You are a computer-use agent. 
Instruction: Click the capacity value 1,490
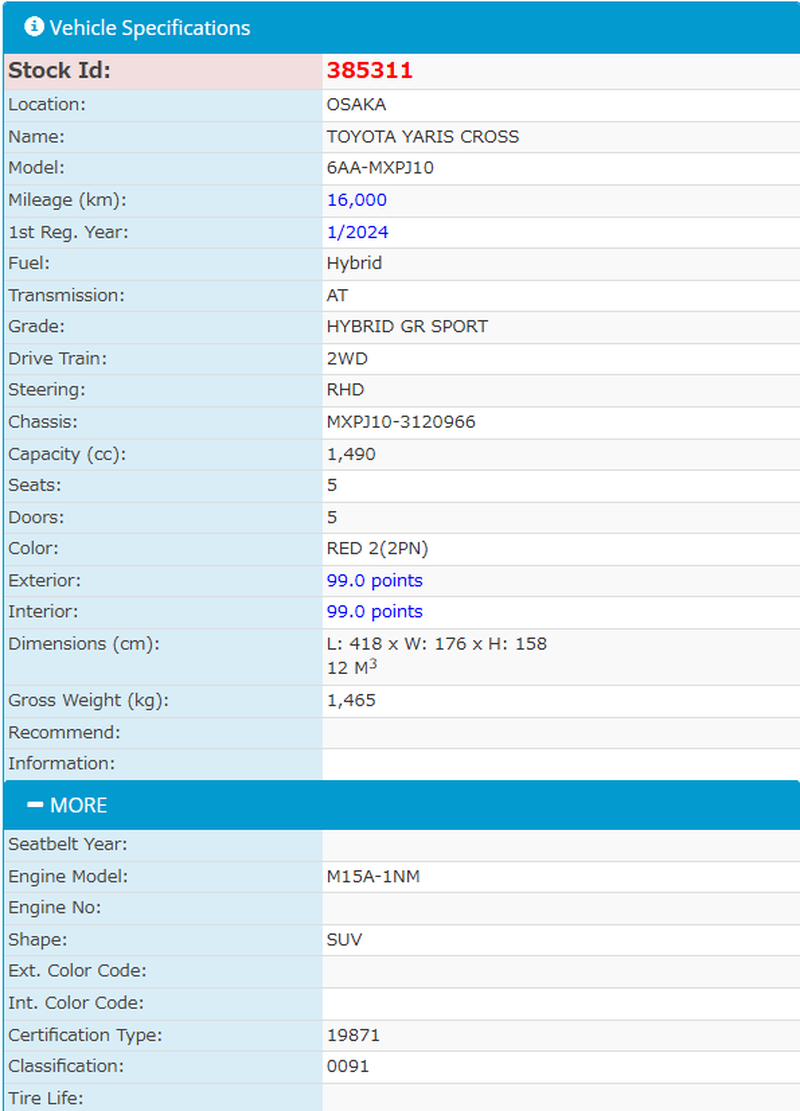click(x=351, y=454)
